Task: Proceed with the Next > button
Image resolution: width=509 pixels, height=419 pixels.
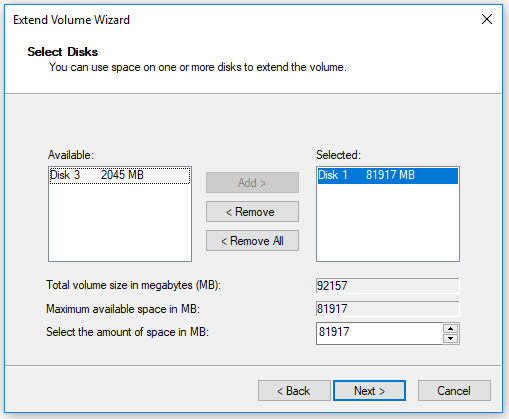Action: pyautogui.click(x=369, y=391)
